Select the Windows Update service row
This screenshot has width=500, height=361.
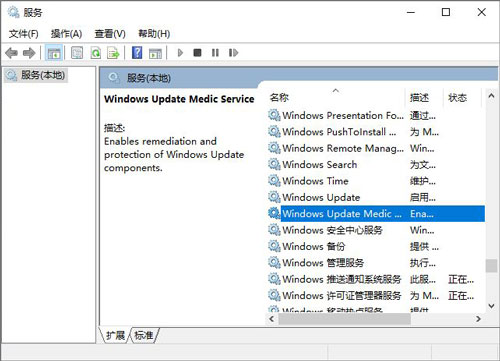tap(376, 197)
